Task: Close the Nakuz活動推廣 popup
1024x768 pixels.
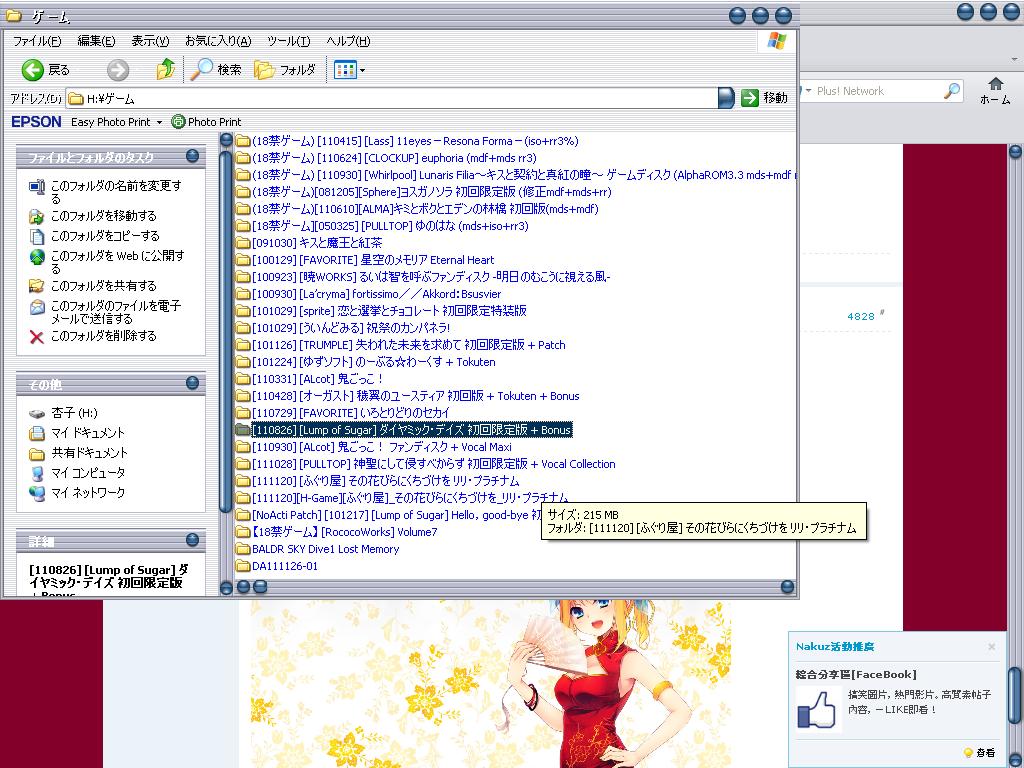Action: (x=991, y=647)
